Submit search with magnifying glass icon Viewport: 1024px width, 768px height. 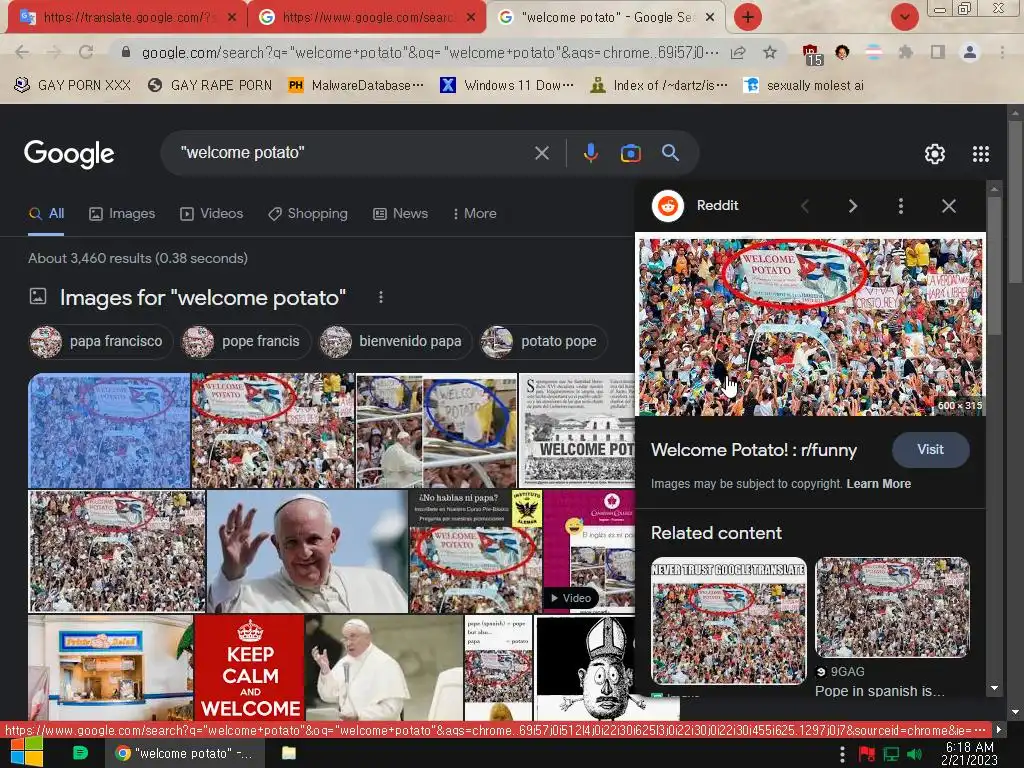[x=670, y=153]
